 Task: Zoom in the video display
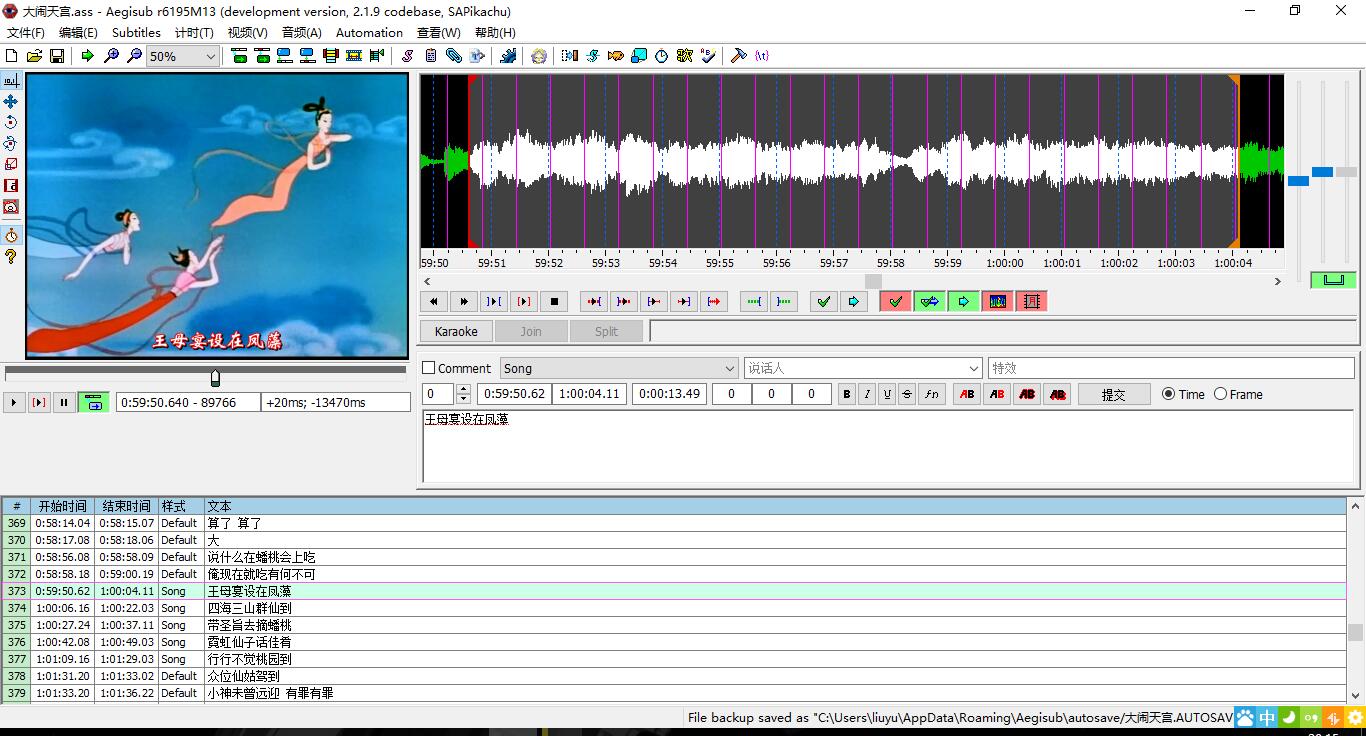coord(111,56)
